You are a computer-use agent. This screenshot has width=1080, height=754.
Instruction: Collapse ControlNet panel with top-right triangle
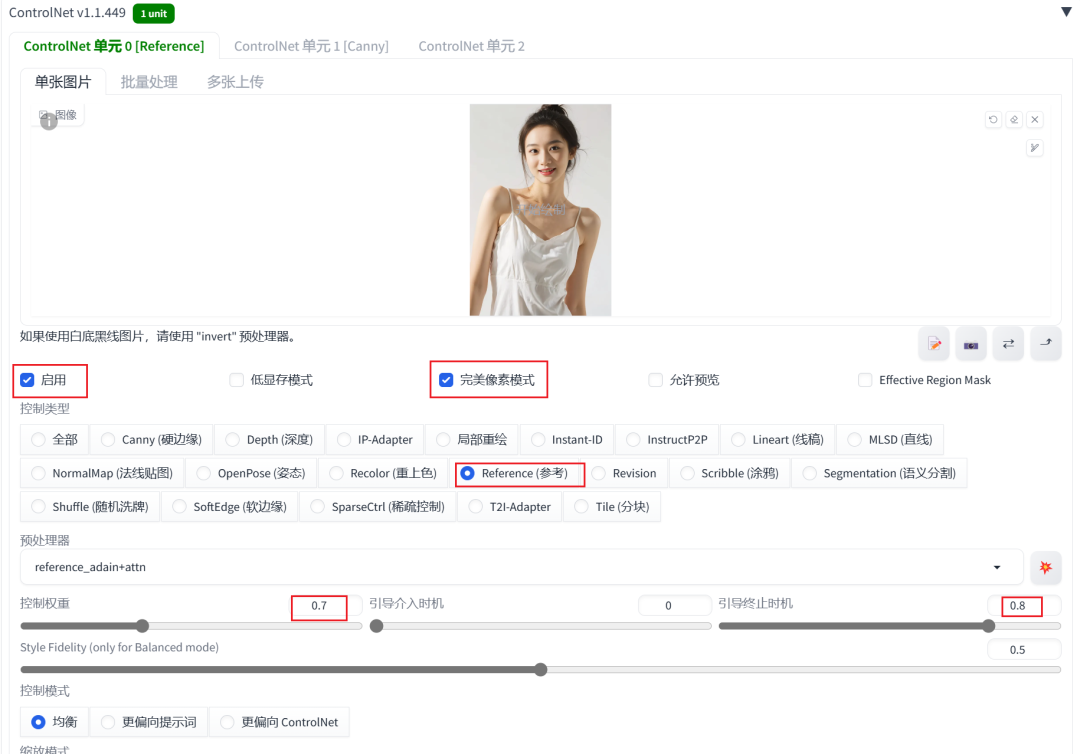click(1066, 12)
